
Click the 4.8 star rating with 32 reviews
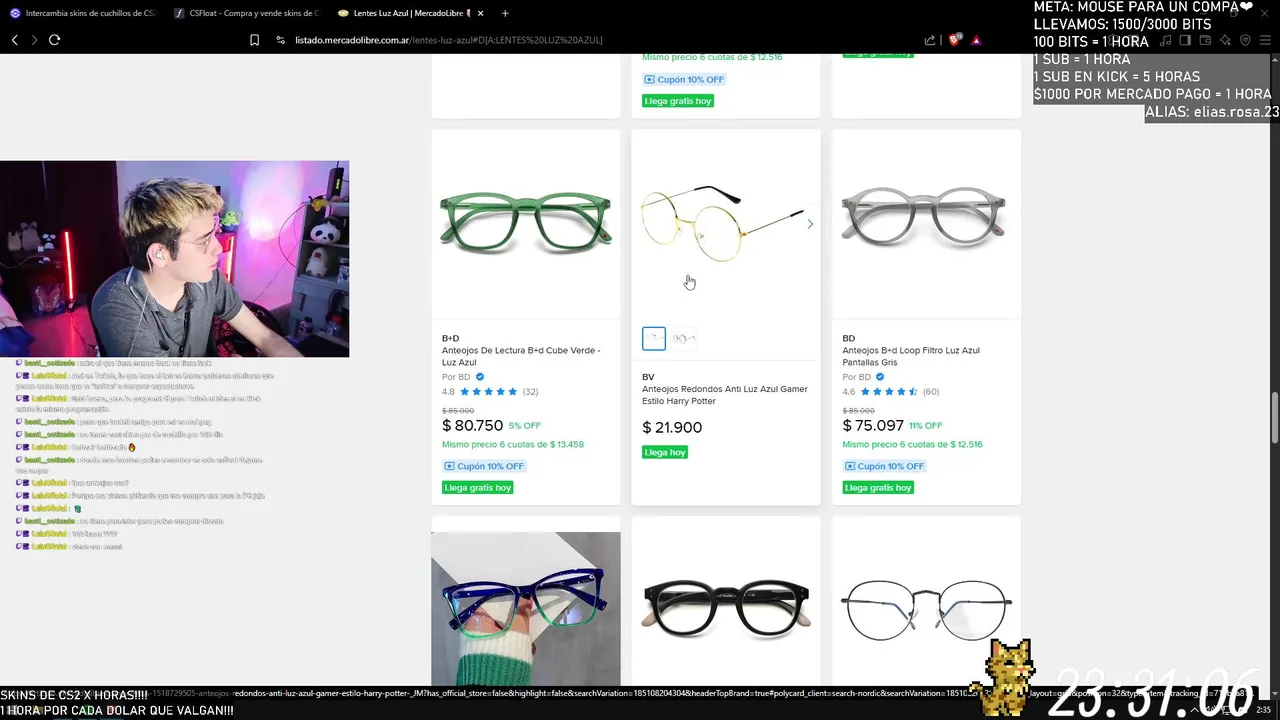pos(490,392)
